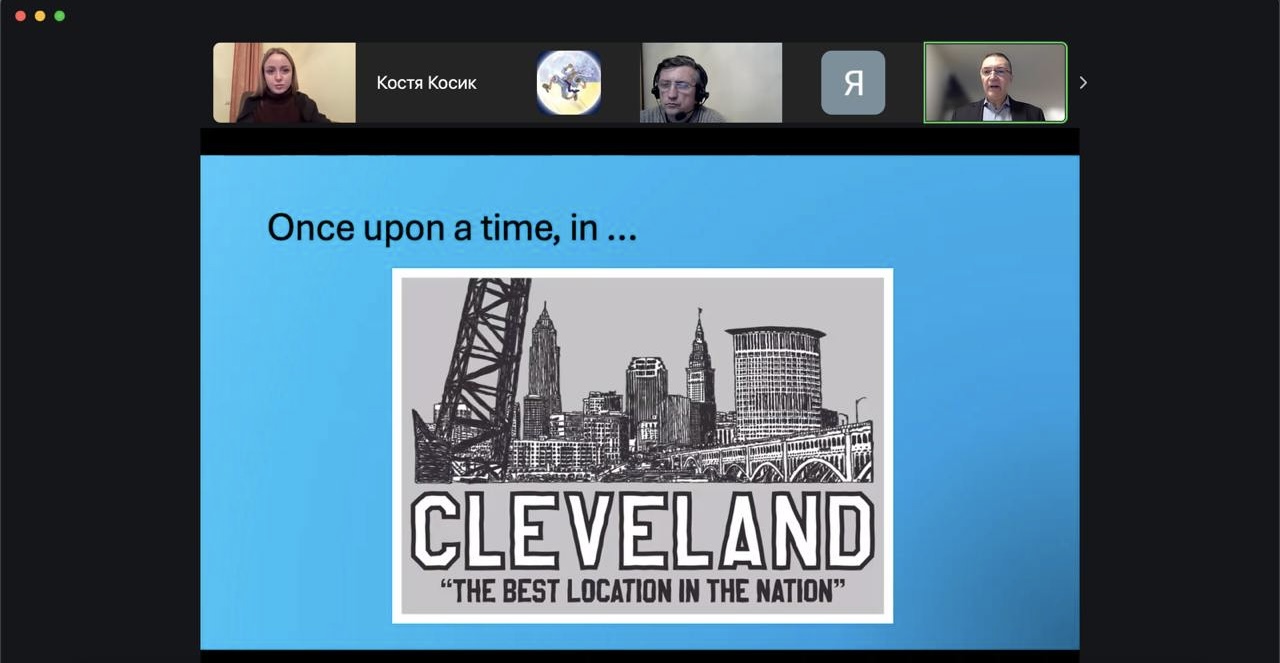Click the CLEVELAND title text in poster
1280x663 pixels.
(643, 530)
